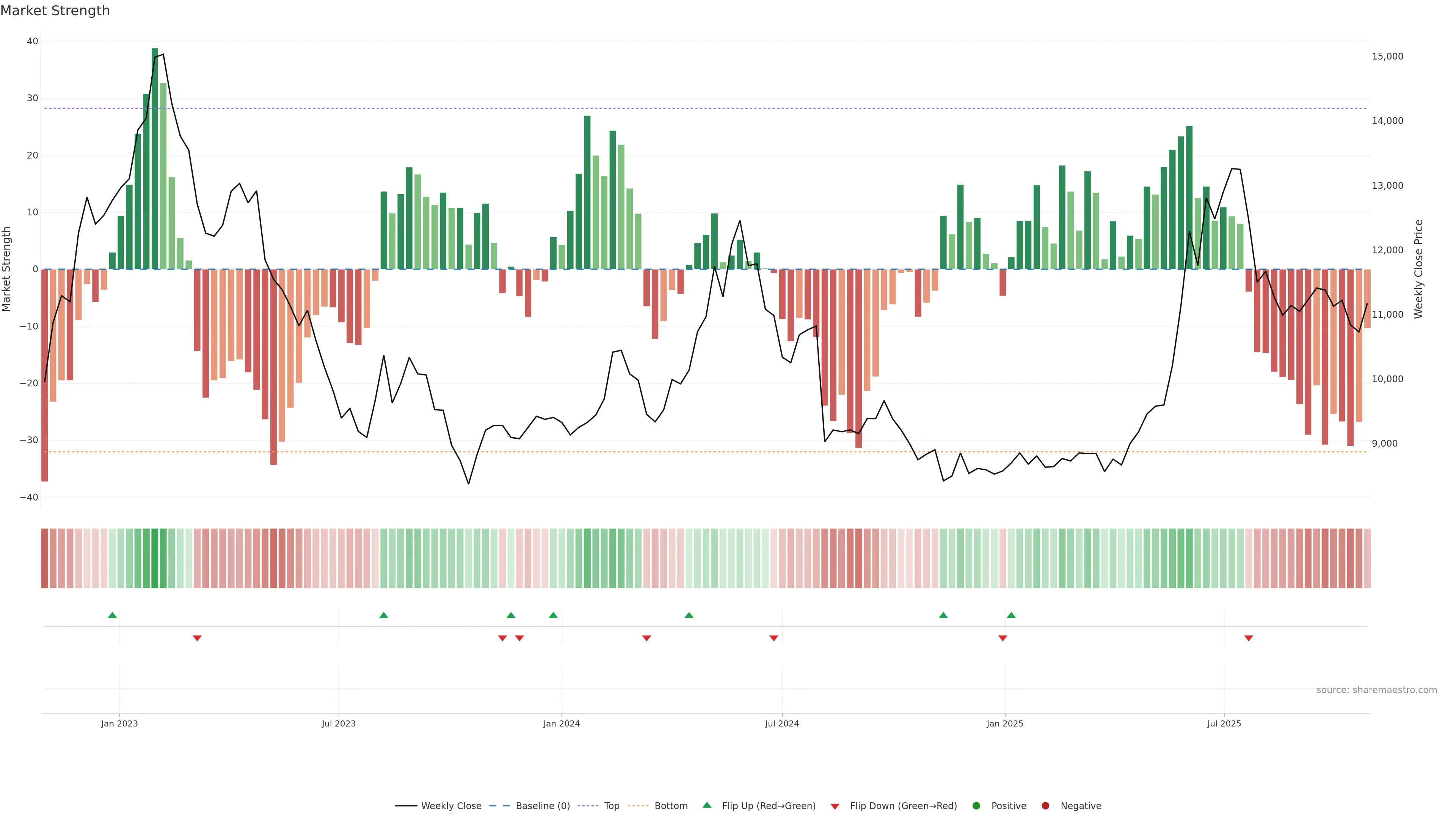
Task: Click the red flip-down marker near Jul 2024
Action: pyautogui.click(x=774, y=638)
